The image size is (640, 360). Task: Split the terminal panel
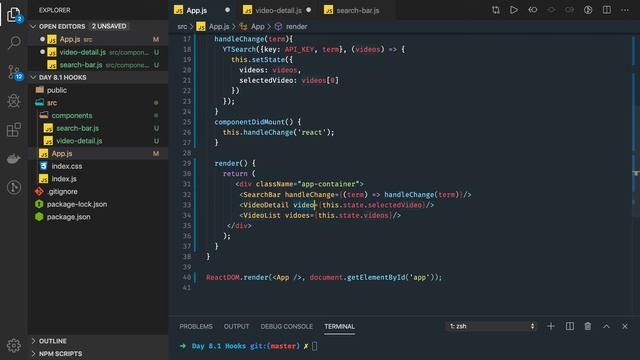[x=570, y=326]
